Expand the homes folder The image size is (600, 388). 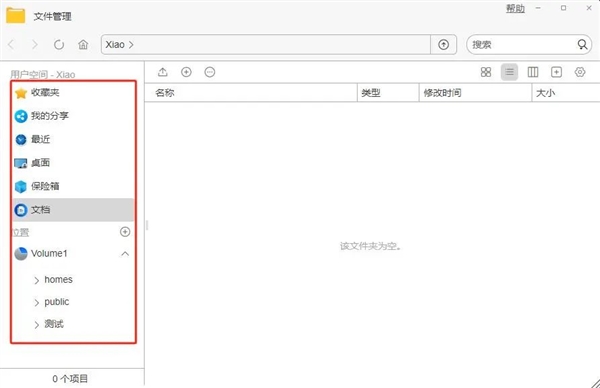pos(37,280)
